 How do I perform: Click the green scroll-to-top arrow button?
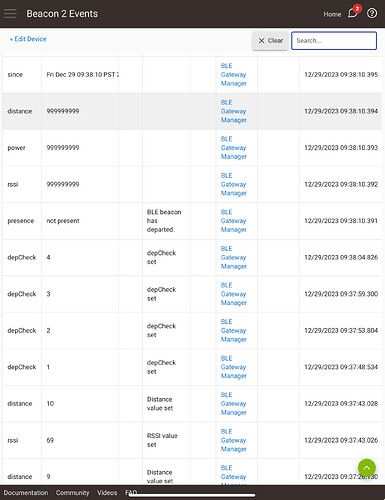[367, 468]
